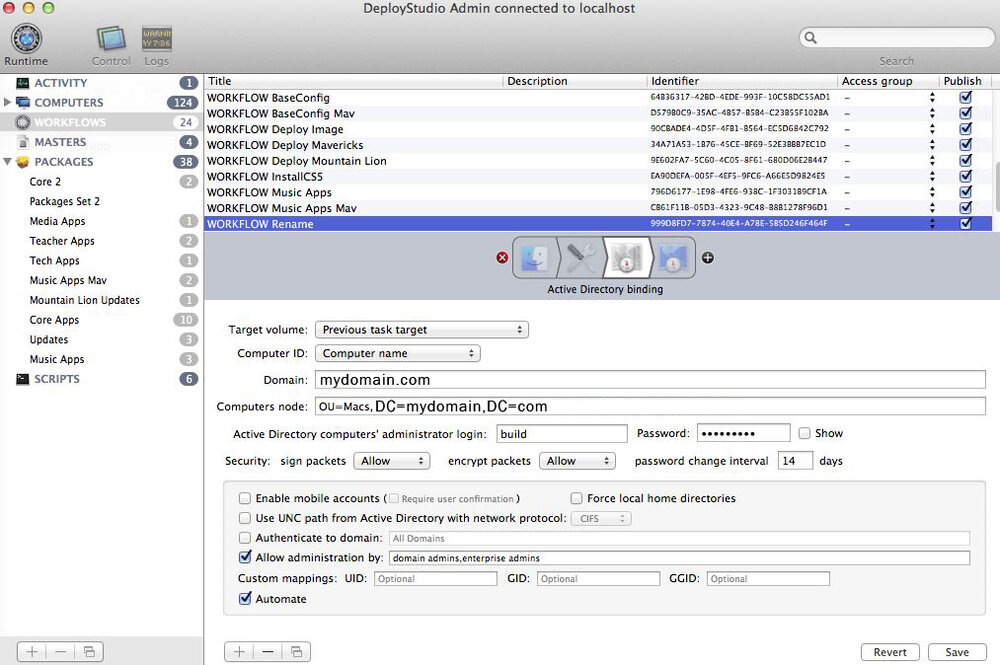Select the Active Directory binding task icon
The image size is (1000, 665).
pos(626,258)
